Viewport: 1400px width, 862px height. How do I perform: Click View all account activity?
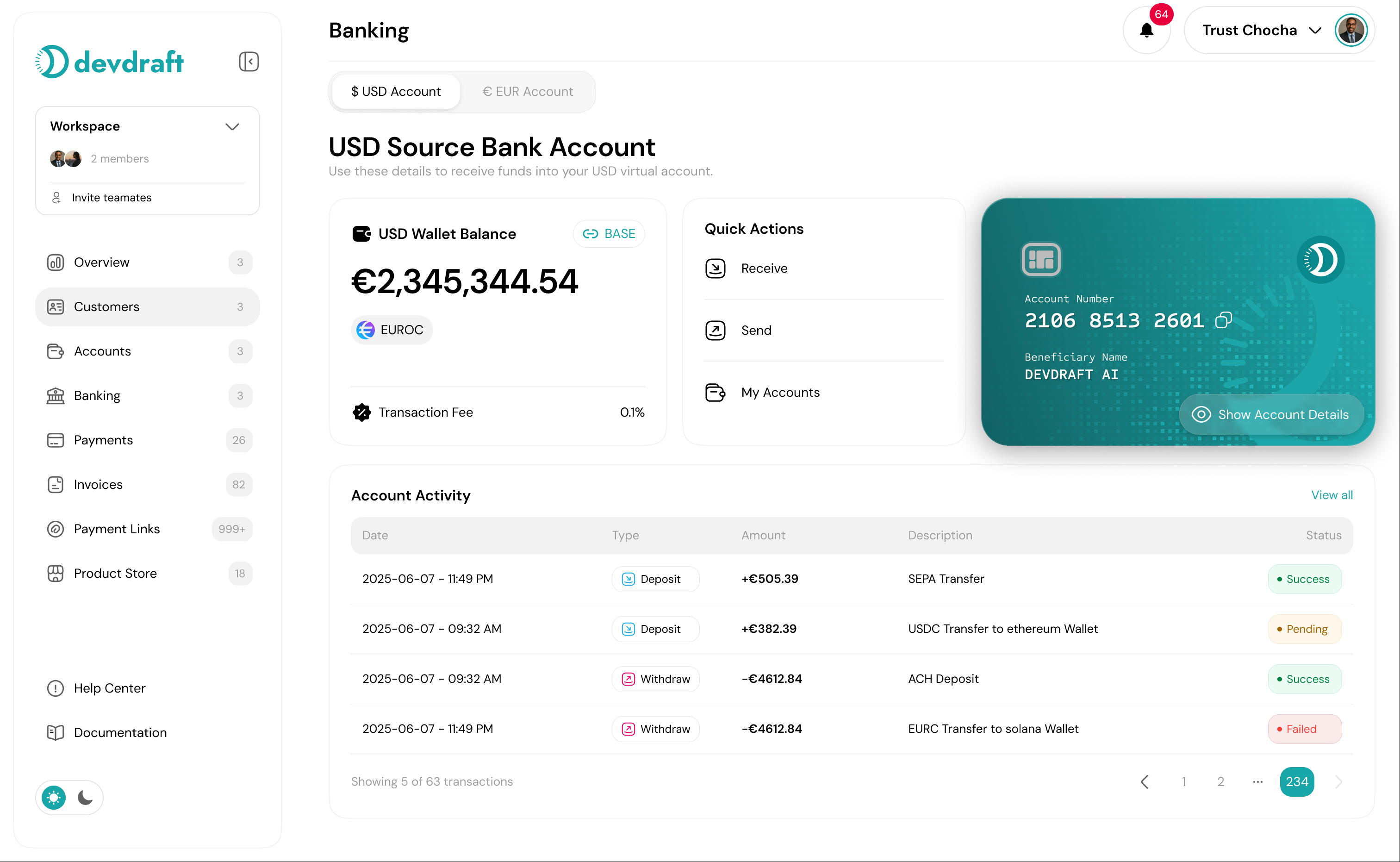click(x=1332, y=494)
